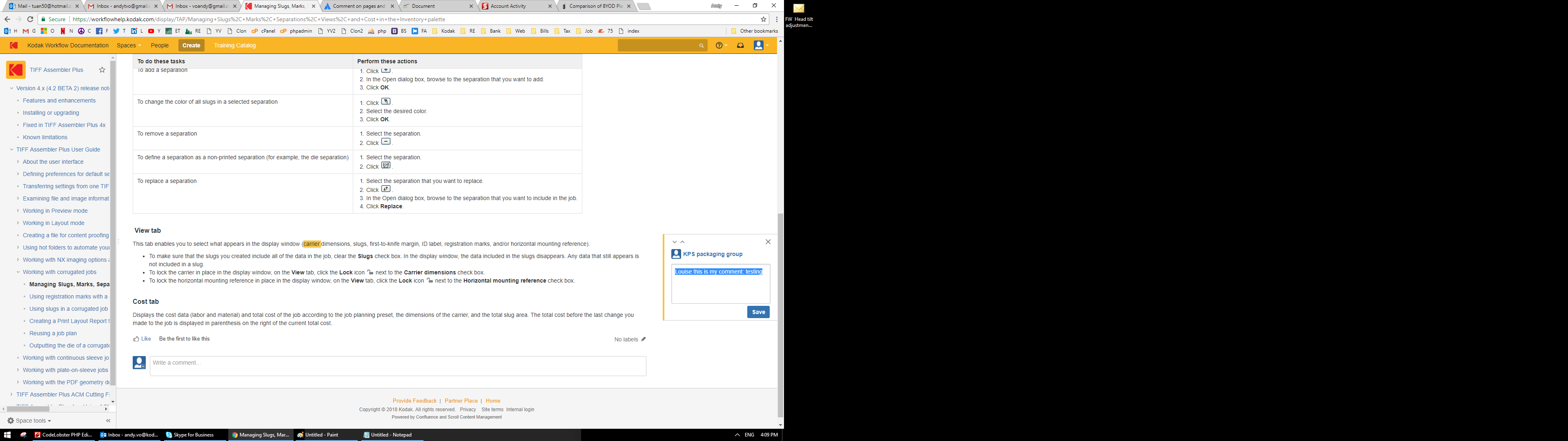Bookmark page with Chrome star icon
Image resolution: width=1568 pixels, height=441 pixels.
tap(764, 20)
